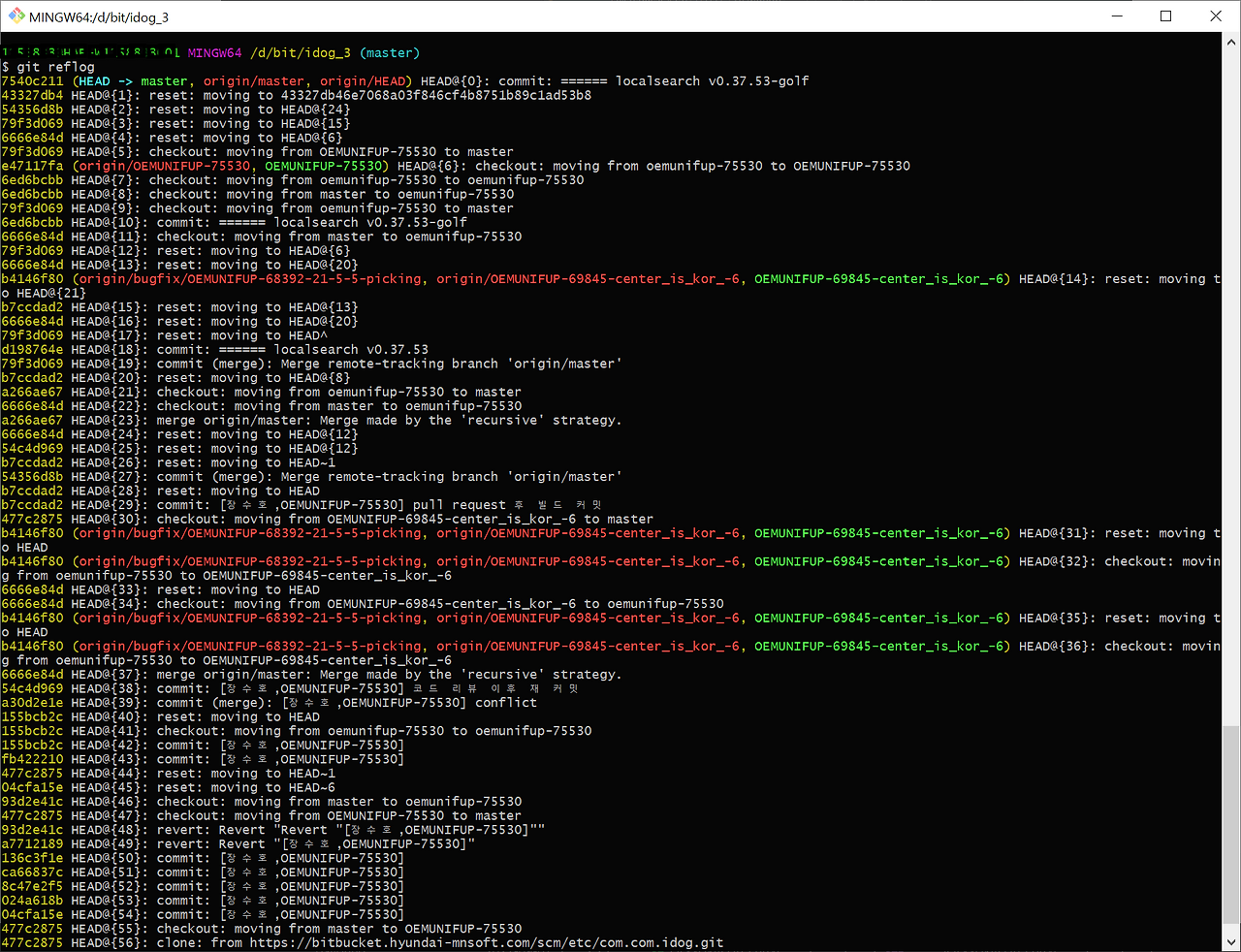This screenshot has height=952, width=1241.
Task: Click the maximize button in the title bar
Action: tap(1166, 16)
